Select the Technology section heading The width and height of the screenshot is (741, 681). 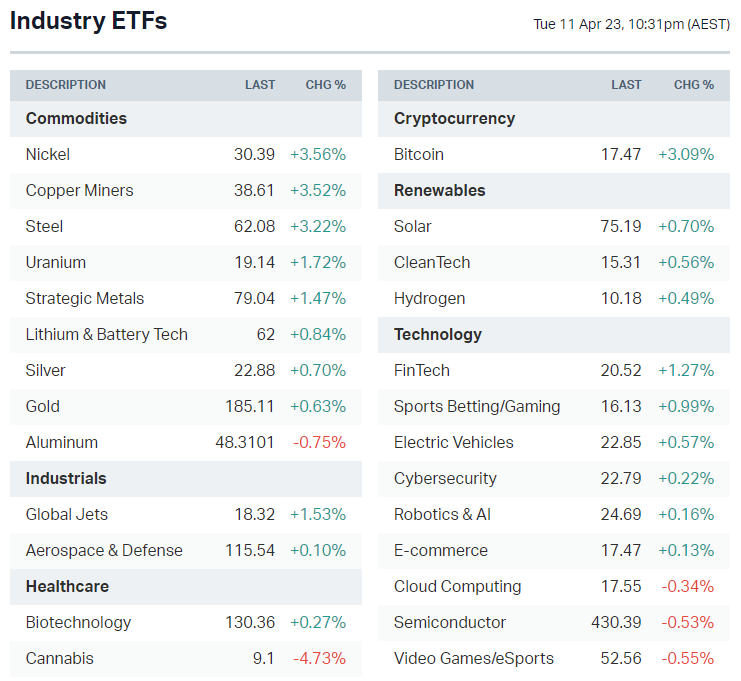coord(437,334)
